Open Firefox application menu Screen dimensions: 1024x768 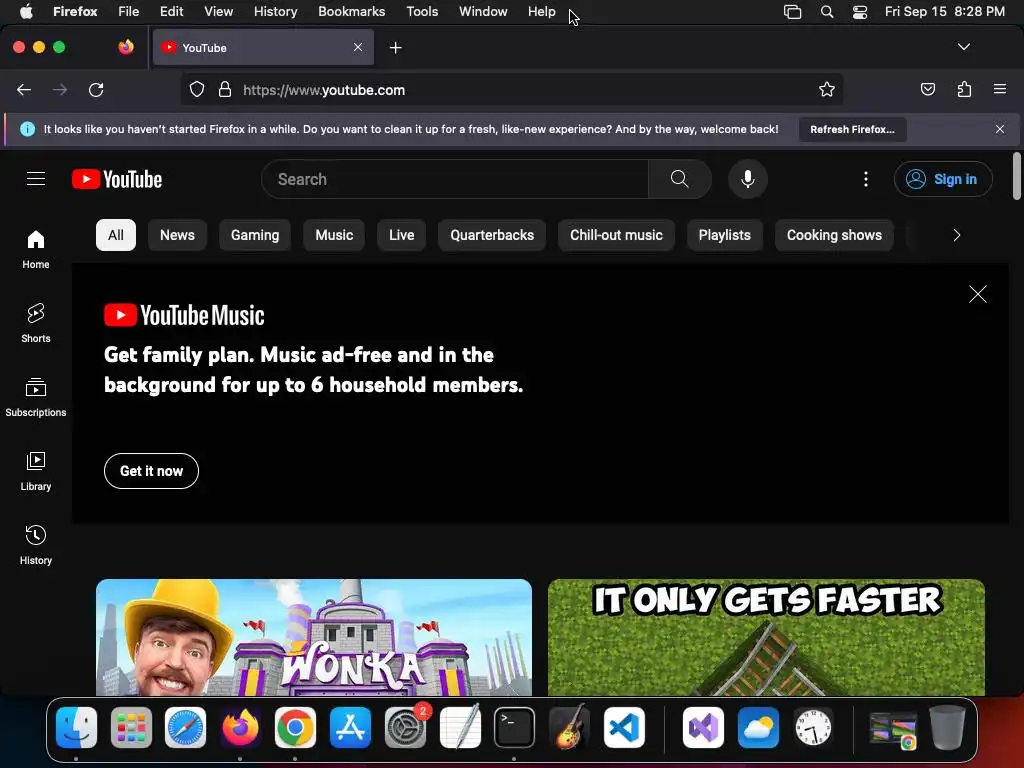[1000, 89]
